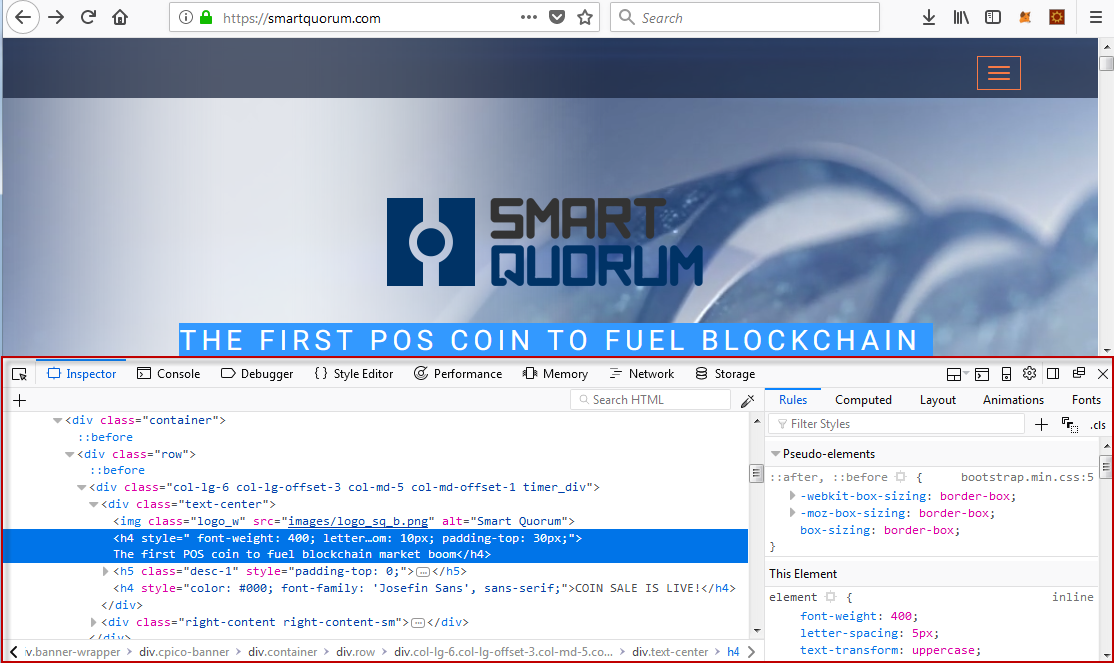Viewport: 1114px width, 663px height.
Task: Highlight elements matching ::after, ::before selector
Action: click(x=901, y=477)
